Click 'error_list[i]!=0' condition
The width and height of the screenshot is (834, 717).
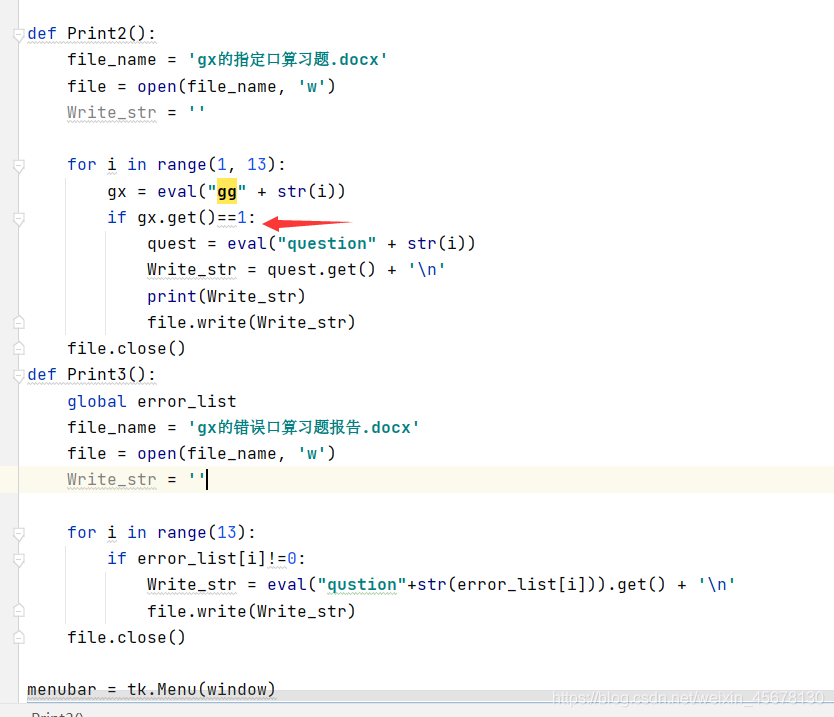point(217,558)
